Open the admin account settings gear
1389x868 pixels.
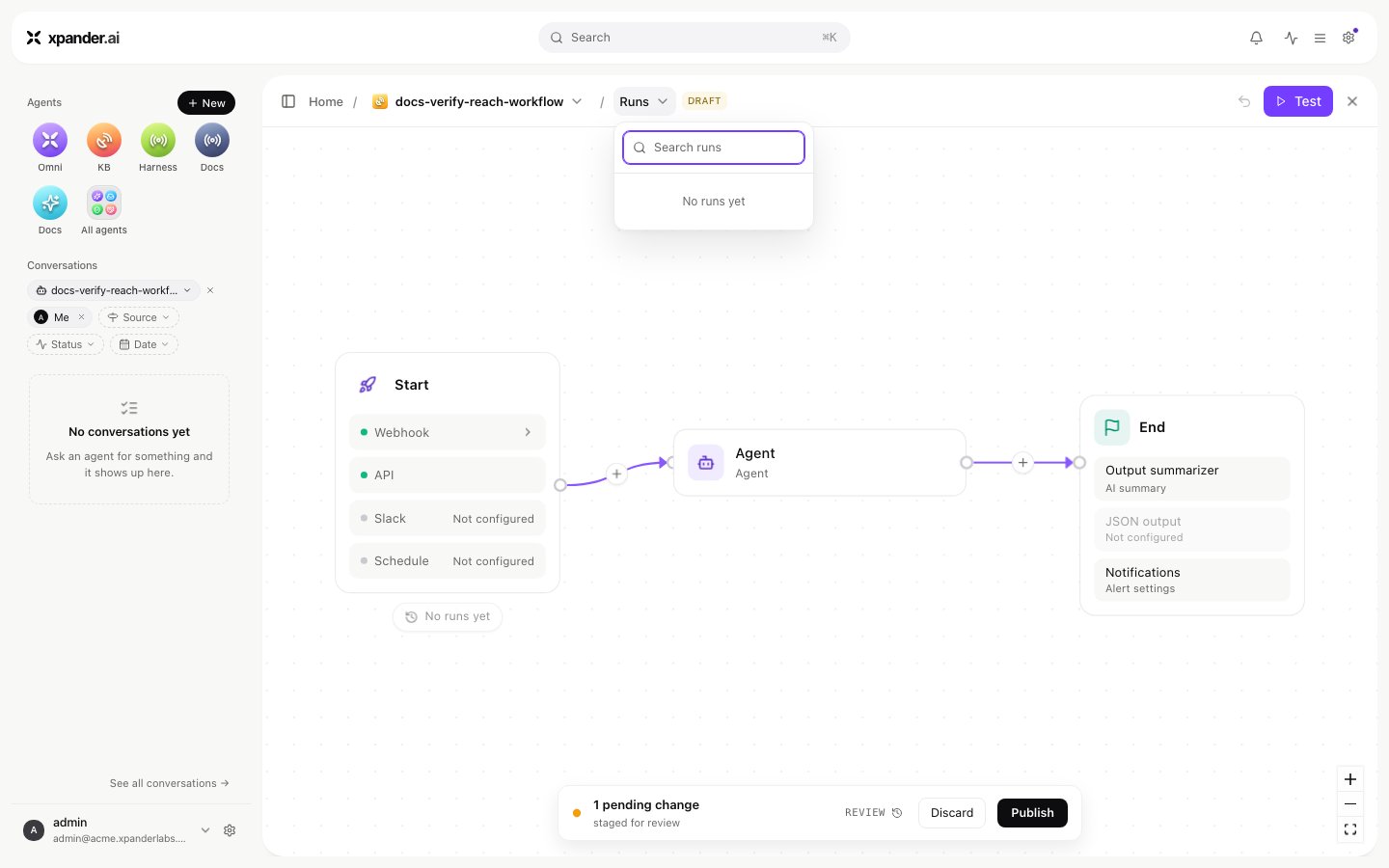230,830
